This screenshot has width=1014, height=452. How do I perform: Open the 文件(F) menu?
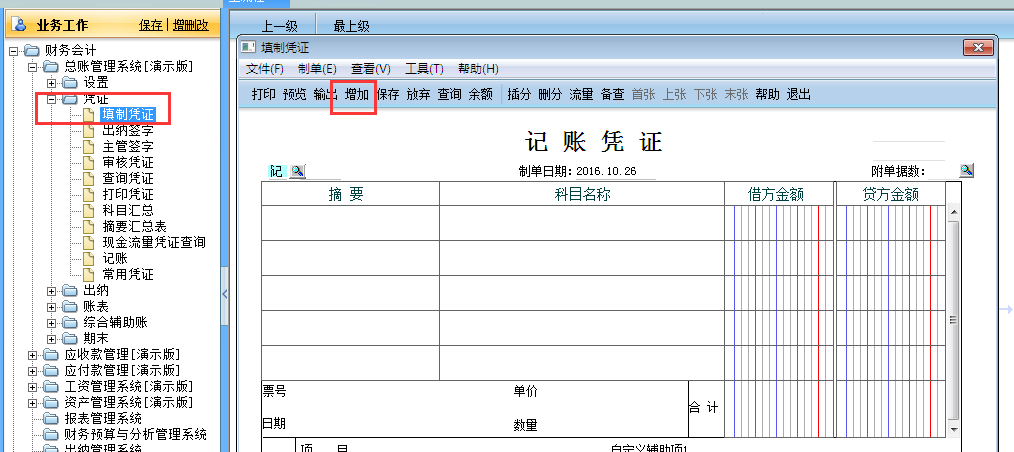click(265, 69)
